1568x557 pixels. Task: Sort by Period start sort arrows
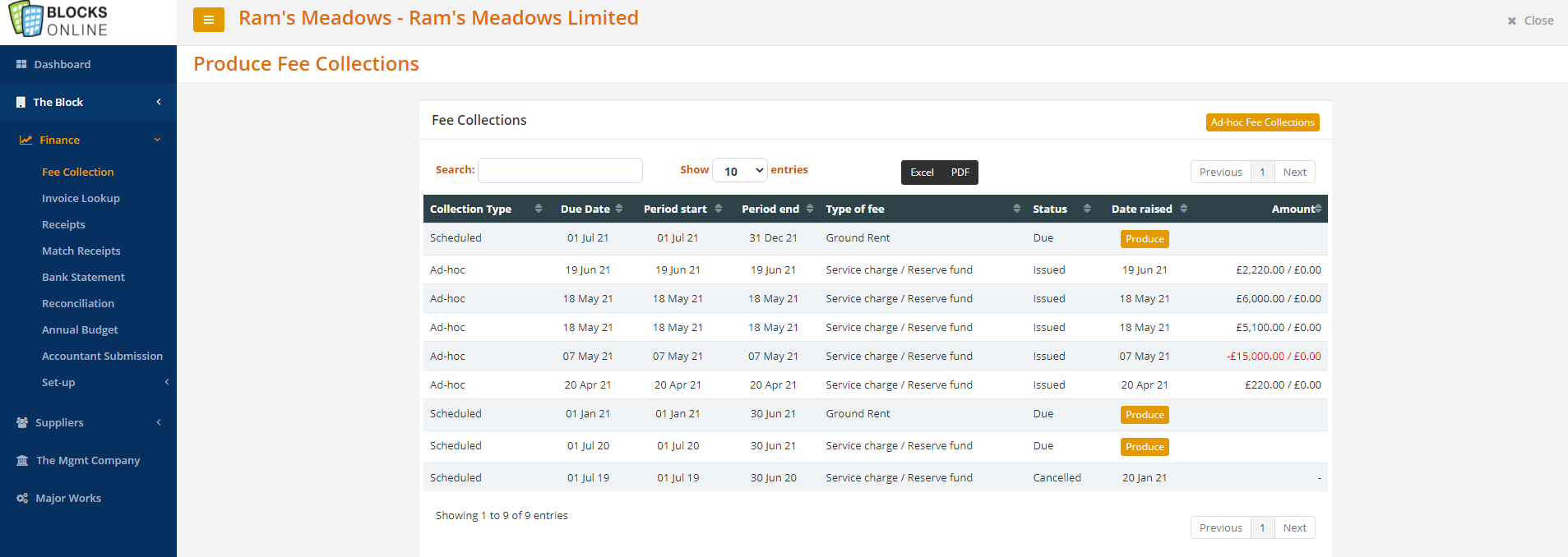pyautogui.click(x=718, y=209)
